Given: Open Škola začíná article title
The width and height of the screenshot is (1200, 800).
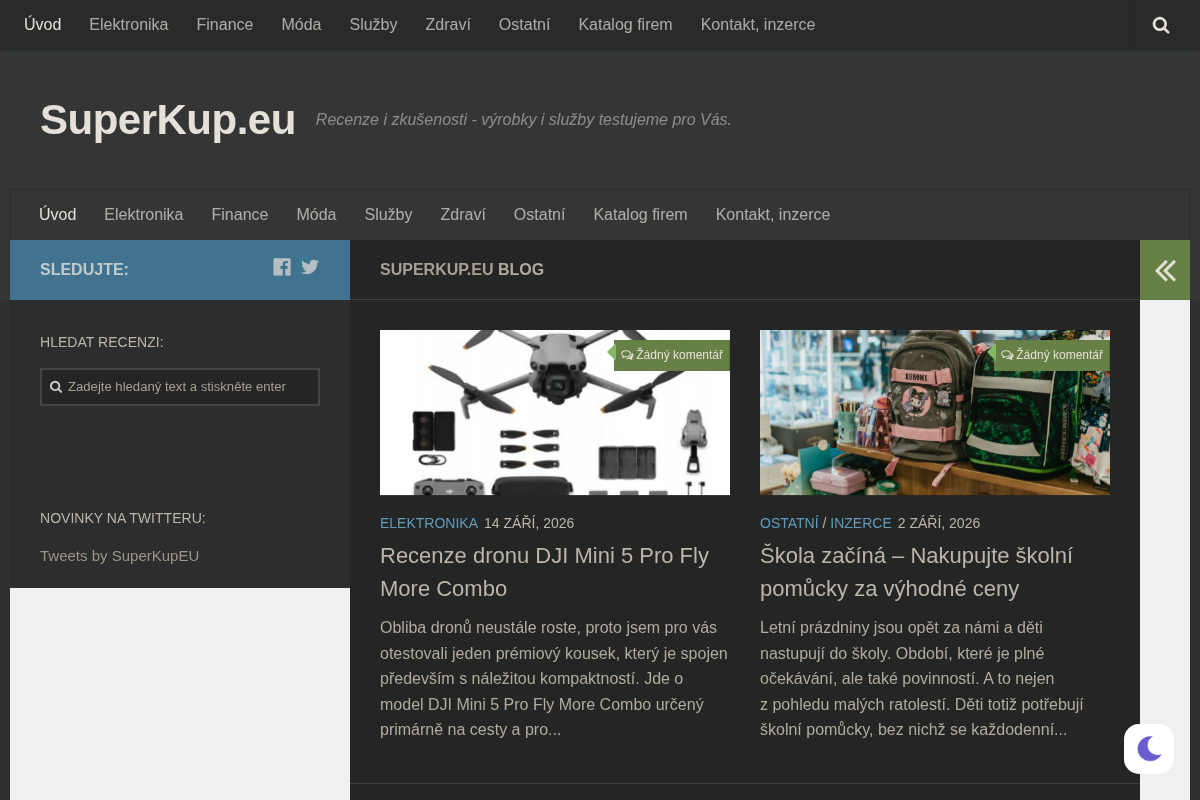Looking at the screenshot, I should [x=916, y=572].
